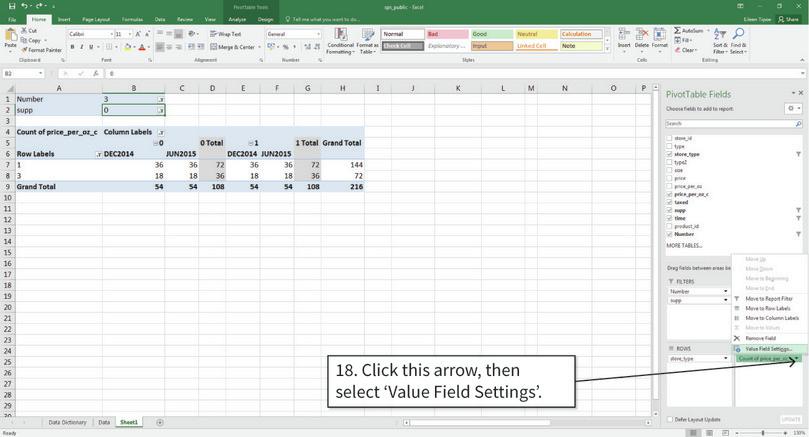Open the store_type field dropdown in the ROWS area
This screenshot has height=437, width=809.
pos(725,358)
